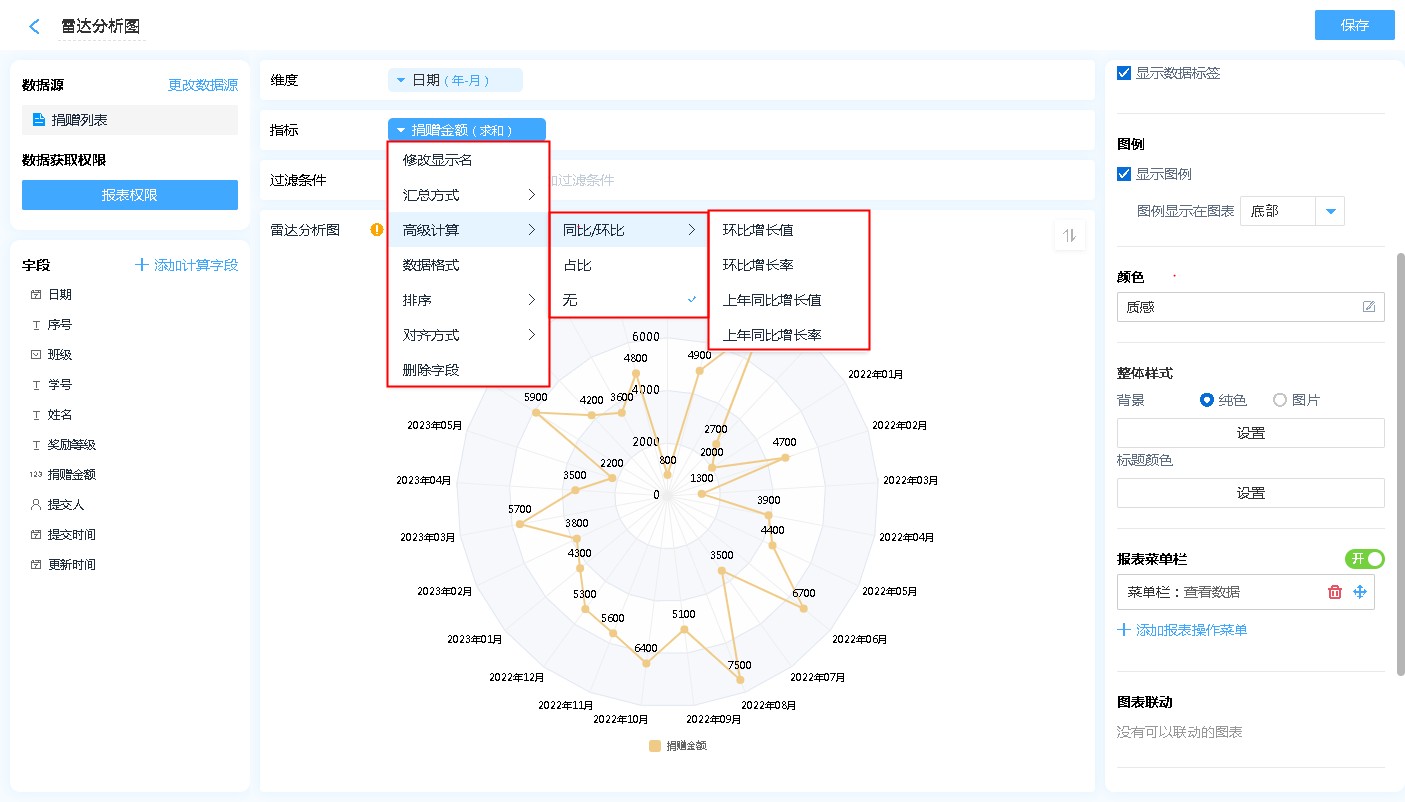Image resolution: width=1405 pixels, height=802 pixels.
Task: Click the right panel vertical scrollbar
Action: coord(1400,460)
